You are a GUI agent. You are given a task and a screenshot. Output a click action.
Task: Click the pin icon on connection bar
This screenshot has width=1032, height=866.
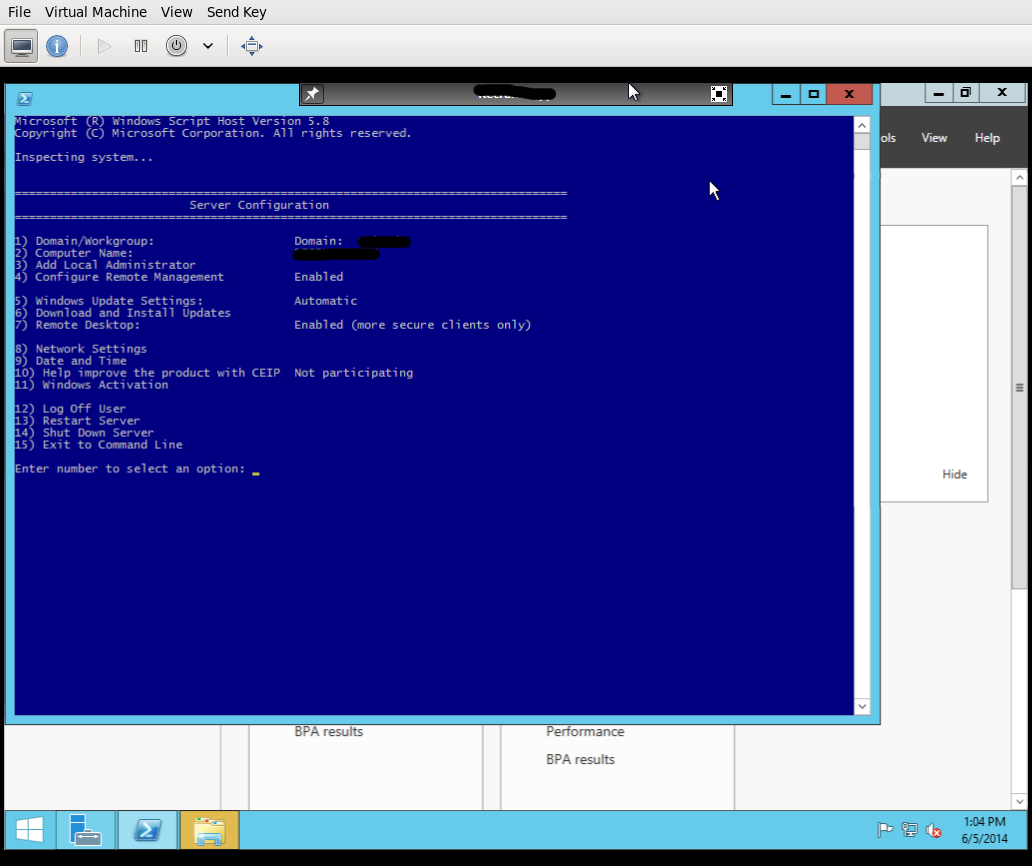312,94
